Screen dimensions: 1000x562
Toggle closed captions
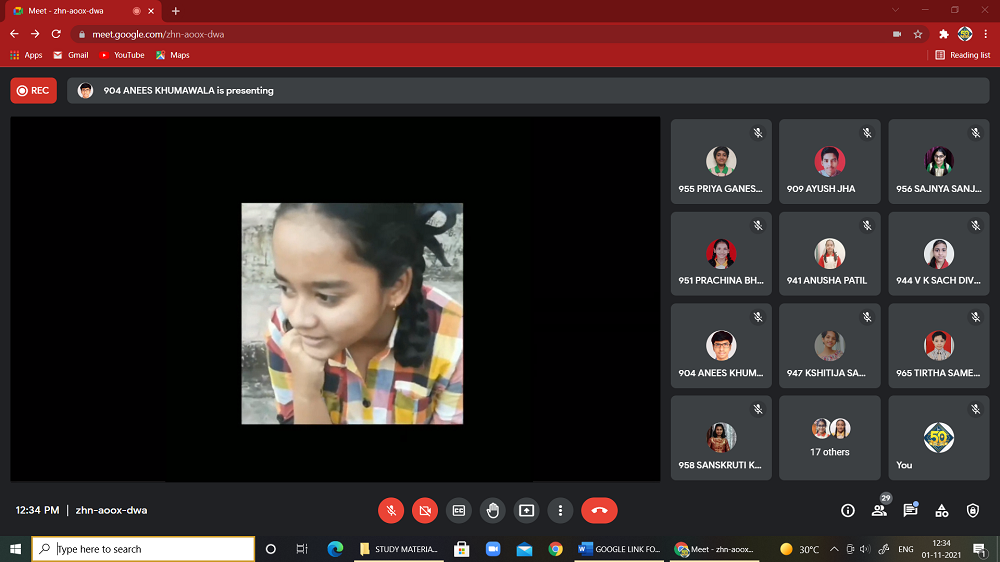(459, 510)
